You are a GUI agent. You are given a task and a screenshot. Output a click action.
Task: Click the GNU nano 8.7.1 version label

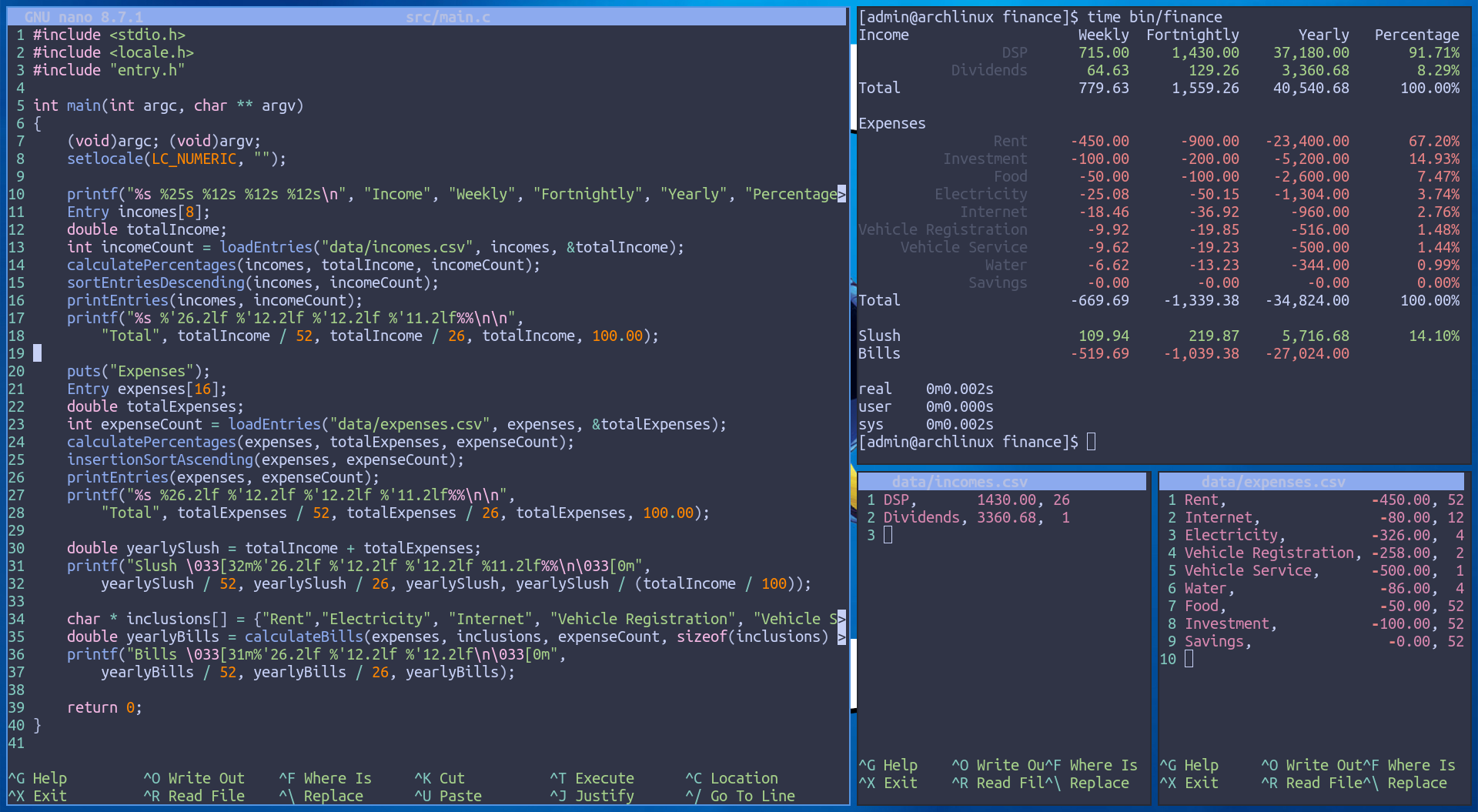click(84, 17)
